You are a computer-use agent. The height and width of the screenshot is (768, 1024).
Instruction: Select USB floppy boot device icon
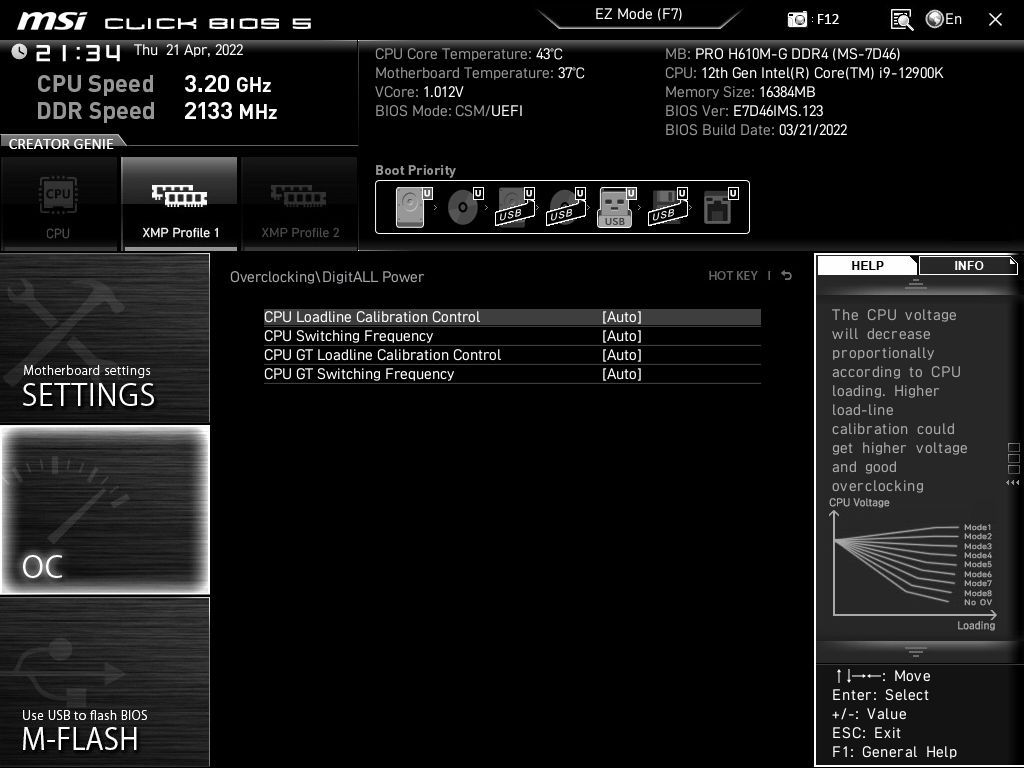(x=668, y=207)
